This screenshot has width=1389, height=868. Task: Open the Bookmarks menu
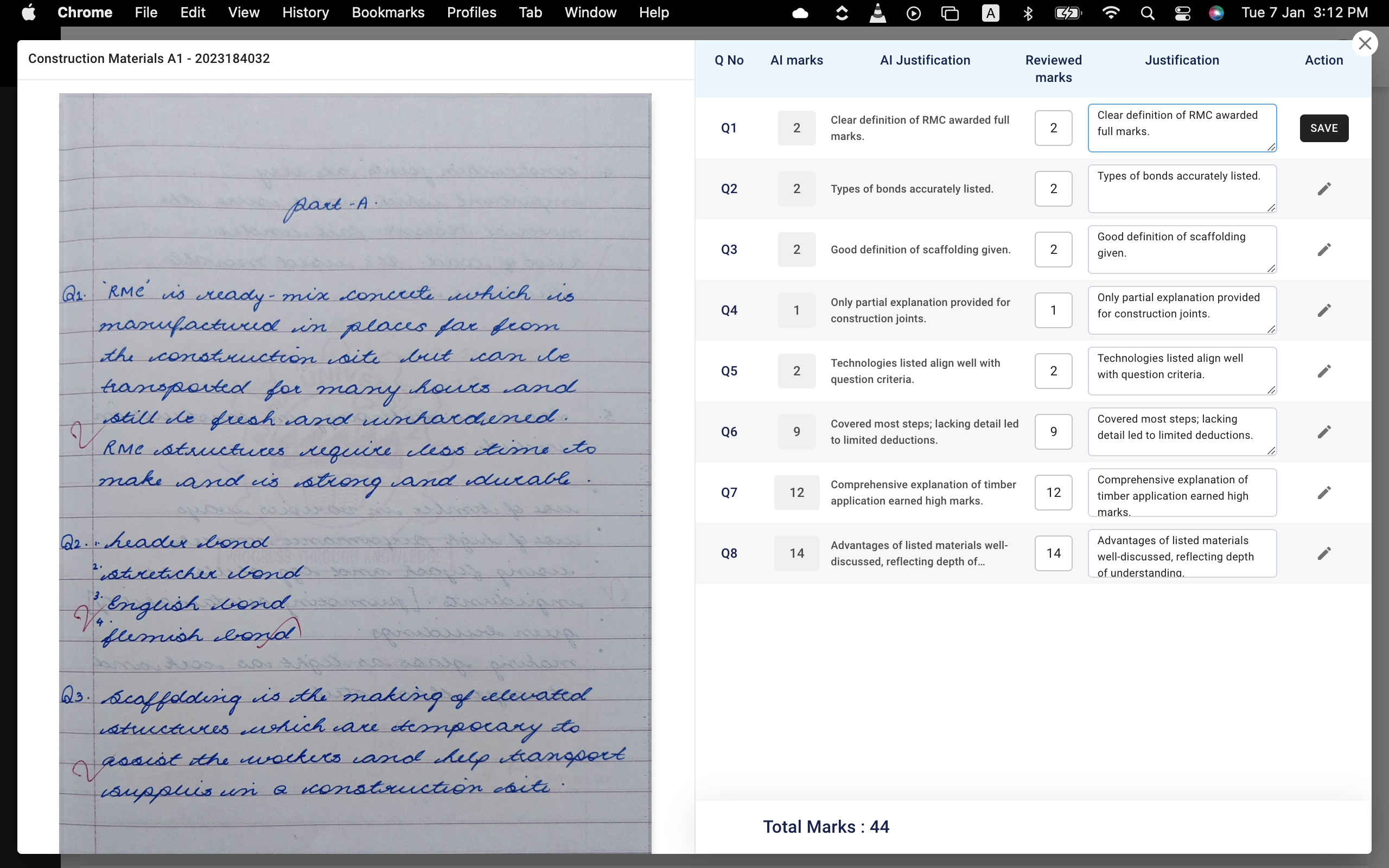[388, 12]
